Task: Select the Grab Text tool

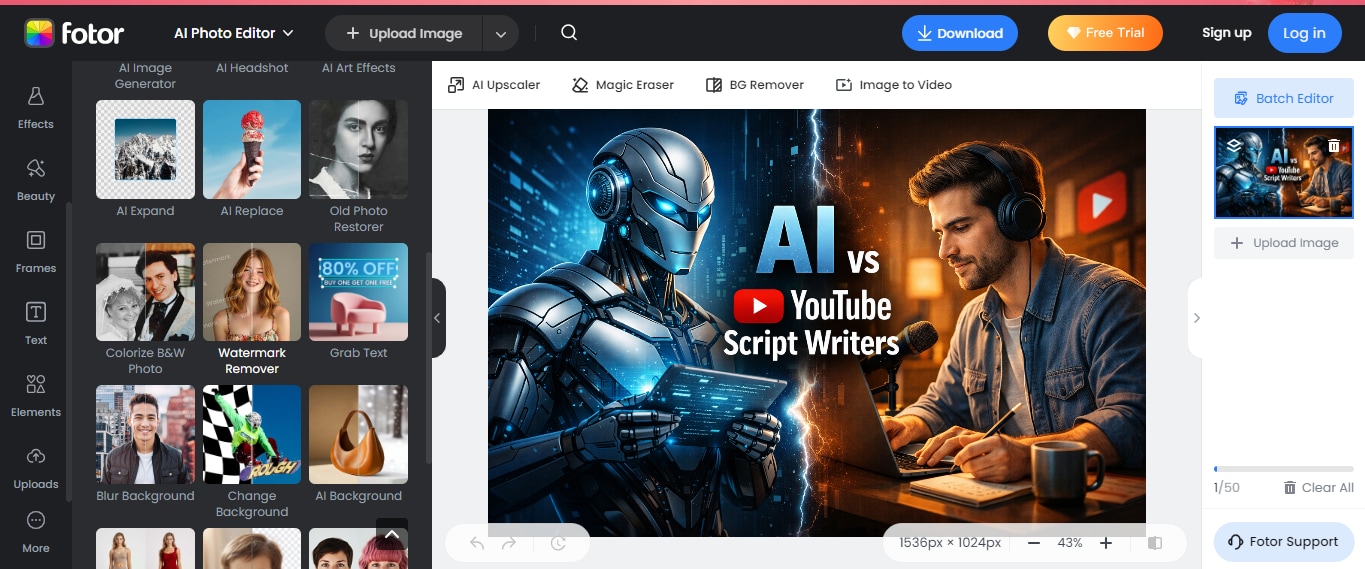Action: [x=358, y=301]
